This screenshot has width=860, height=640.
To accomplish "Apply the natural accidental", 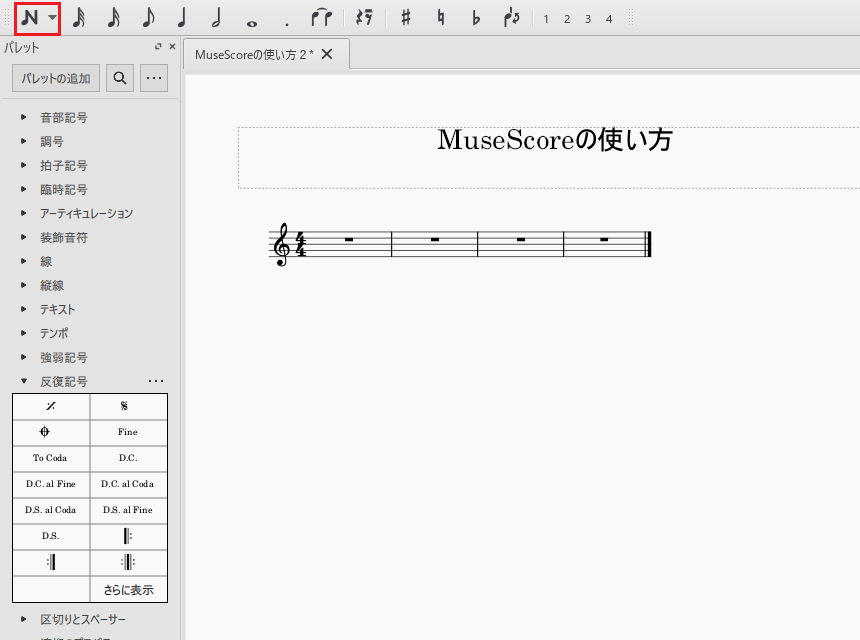I will [x=441, y=18].
